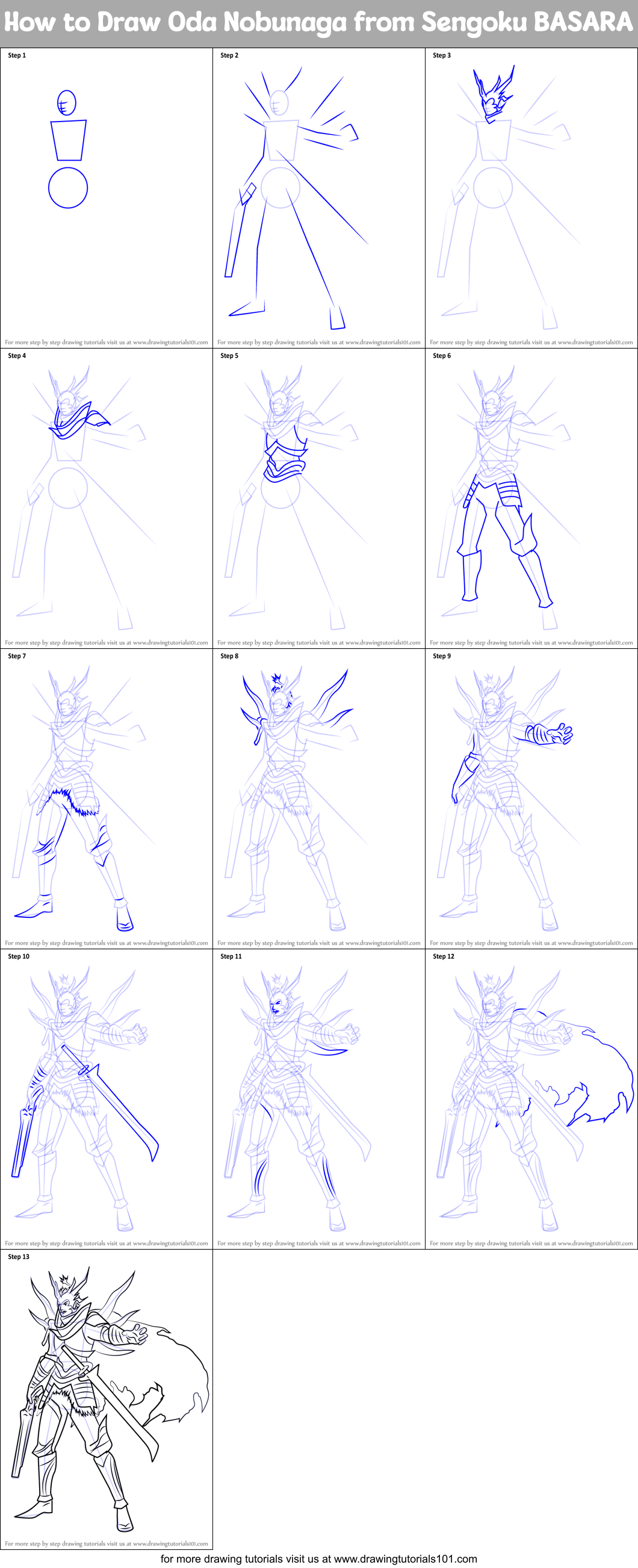The height and width of the screenshot is (1568, 638).
Task: Click the 'Step 5' label
Action: pos(229,356)
